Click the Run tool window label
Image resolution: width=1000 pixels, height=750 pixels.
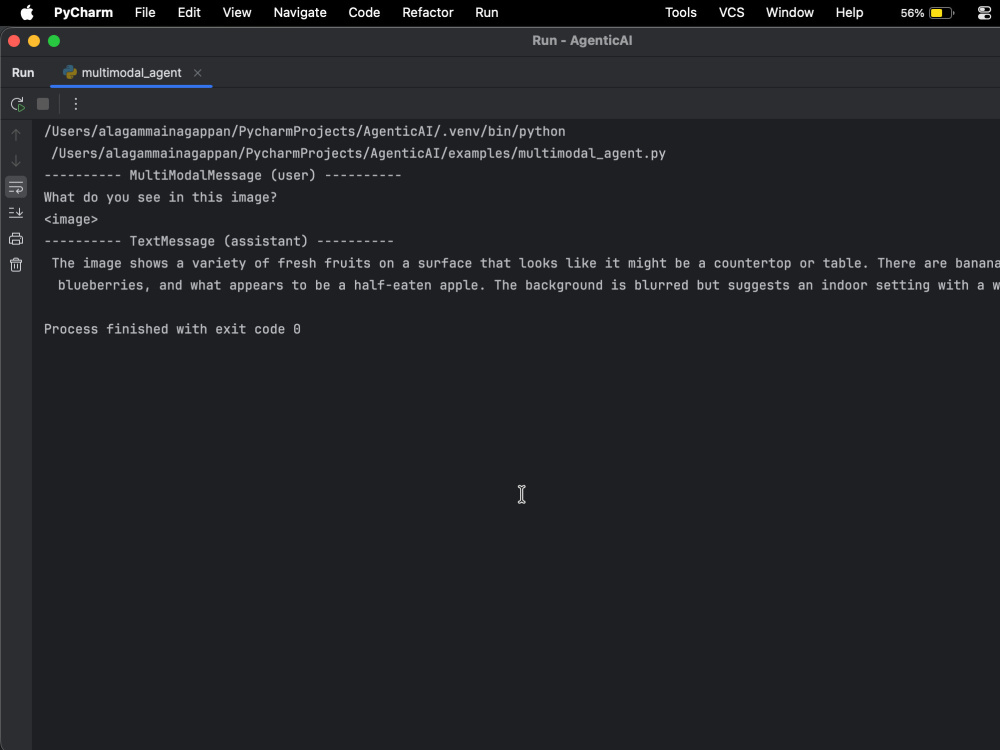click(x=23, y=73)
